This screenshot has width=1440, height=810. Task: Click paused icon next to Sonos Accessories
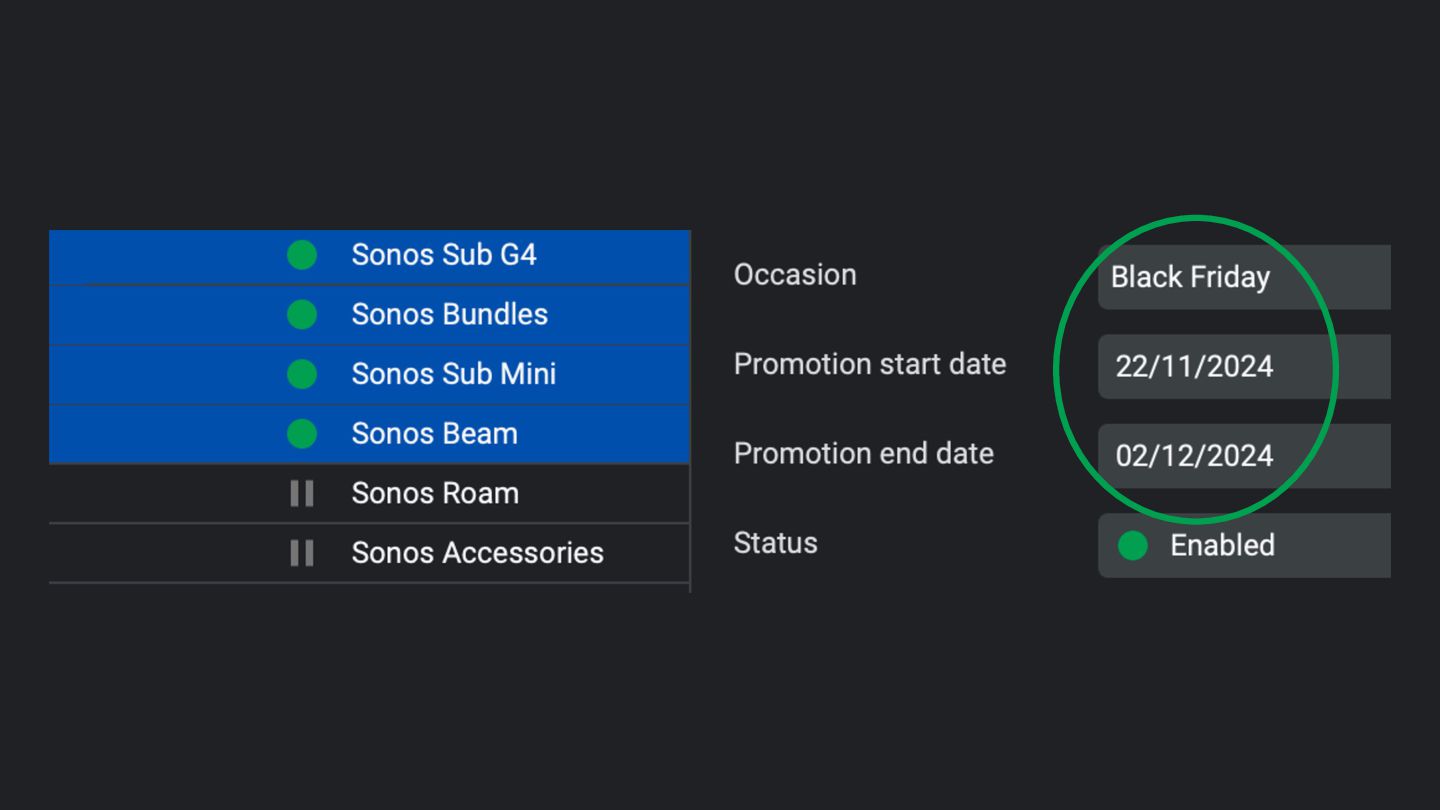point(302,553)
